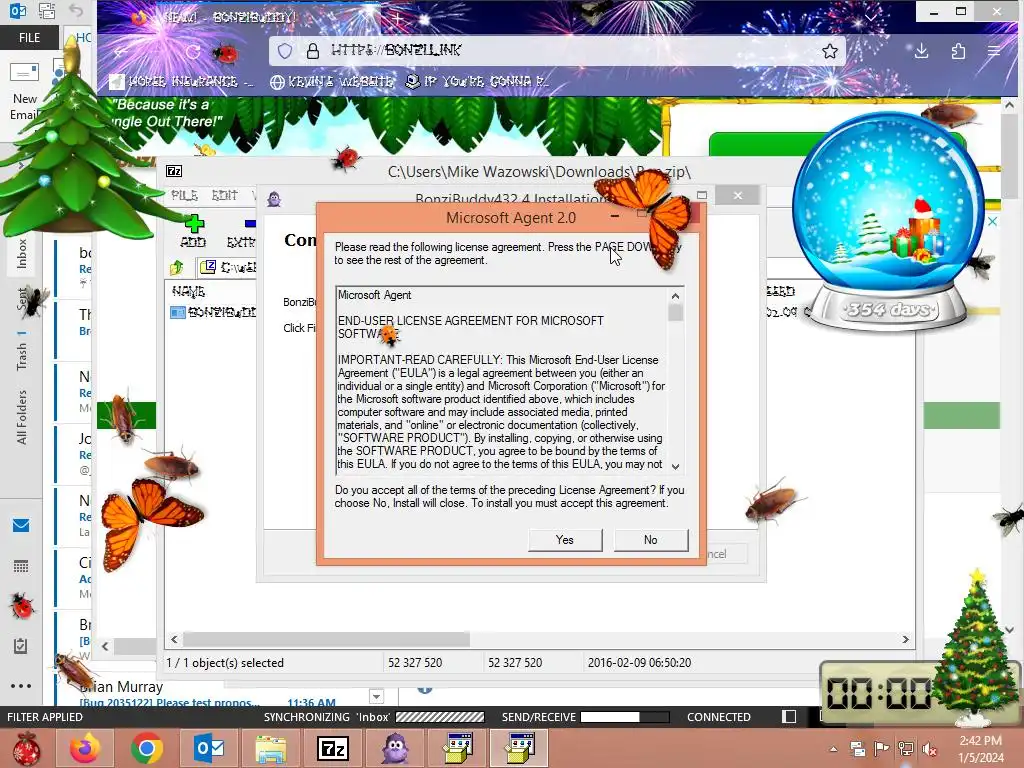Accept the license agreement with Yes
This screenshot has width=1024, height=768.
click(x=564, y=540)
